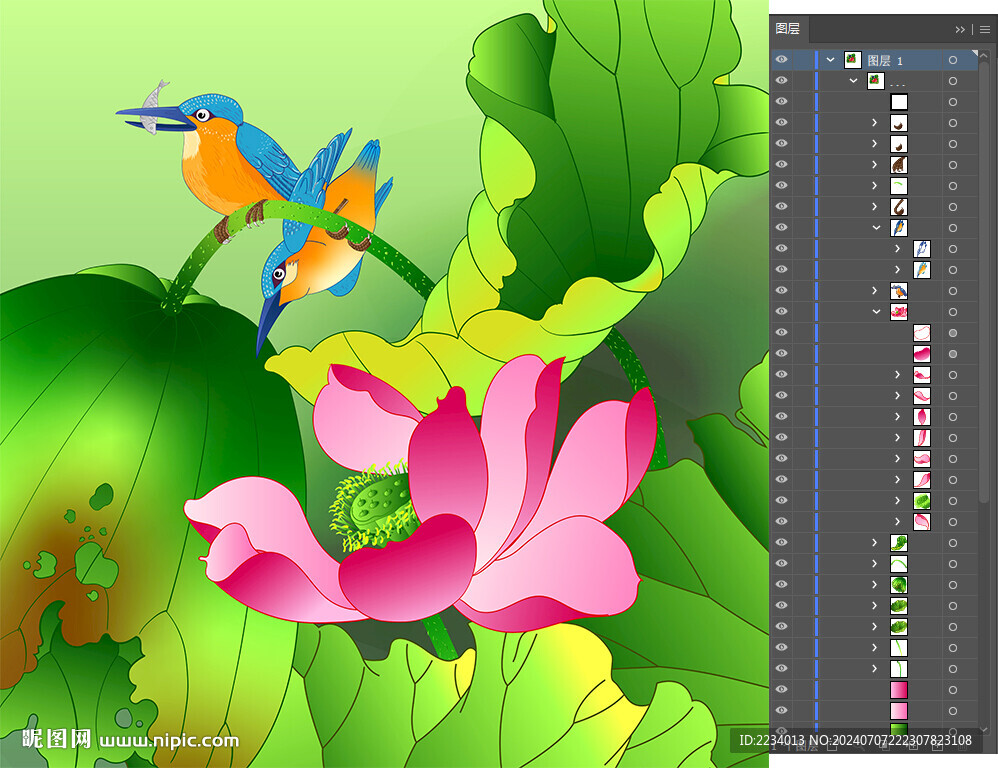Expand the brown claws cluster group
The width and height of the screenshot is (998, 768).
click(875, 165)
